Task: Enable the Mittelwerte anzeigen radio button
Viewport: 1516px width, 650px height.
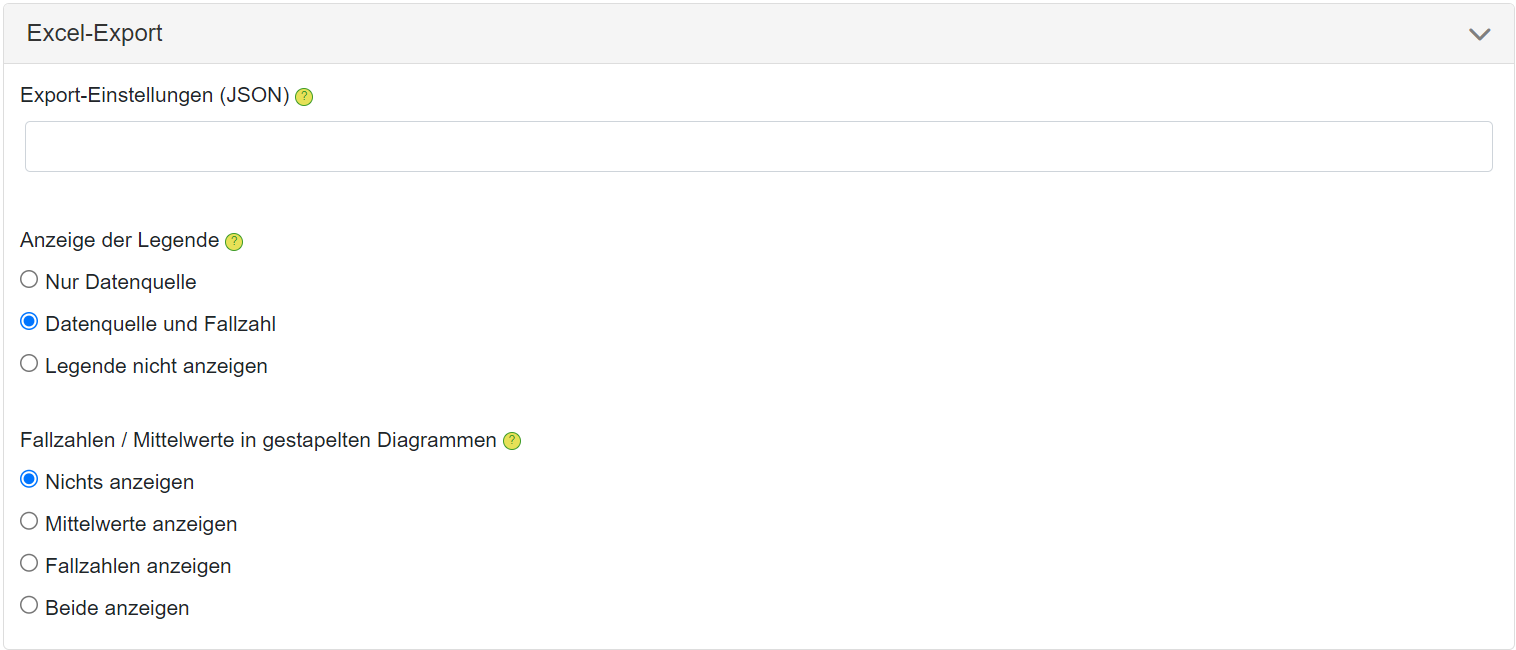Action: pos(29,522)
